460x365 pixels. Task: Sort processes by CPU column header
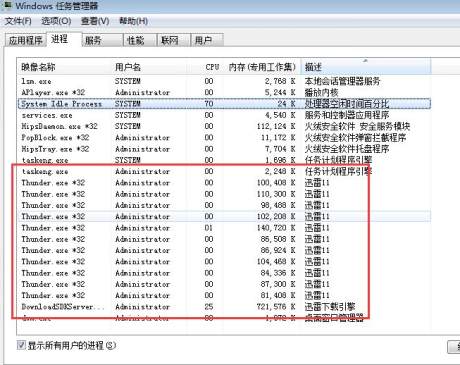point(212,67)
